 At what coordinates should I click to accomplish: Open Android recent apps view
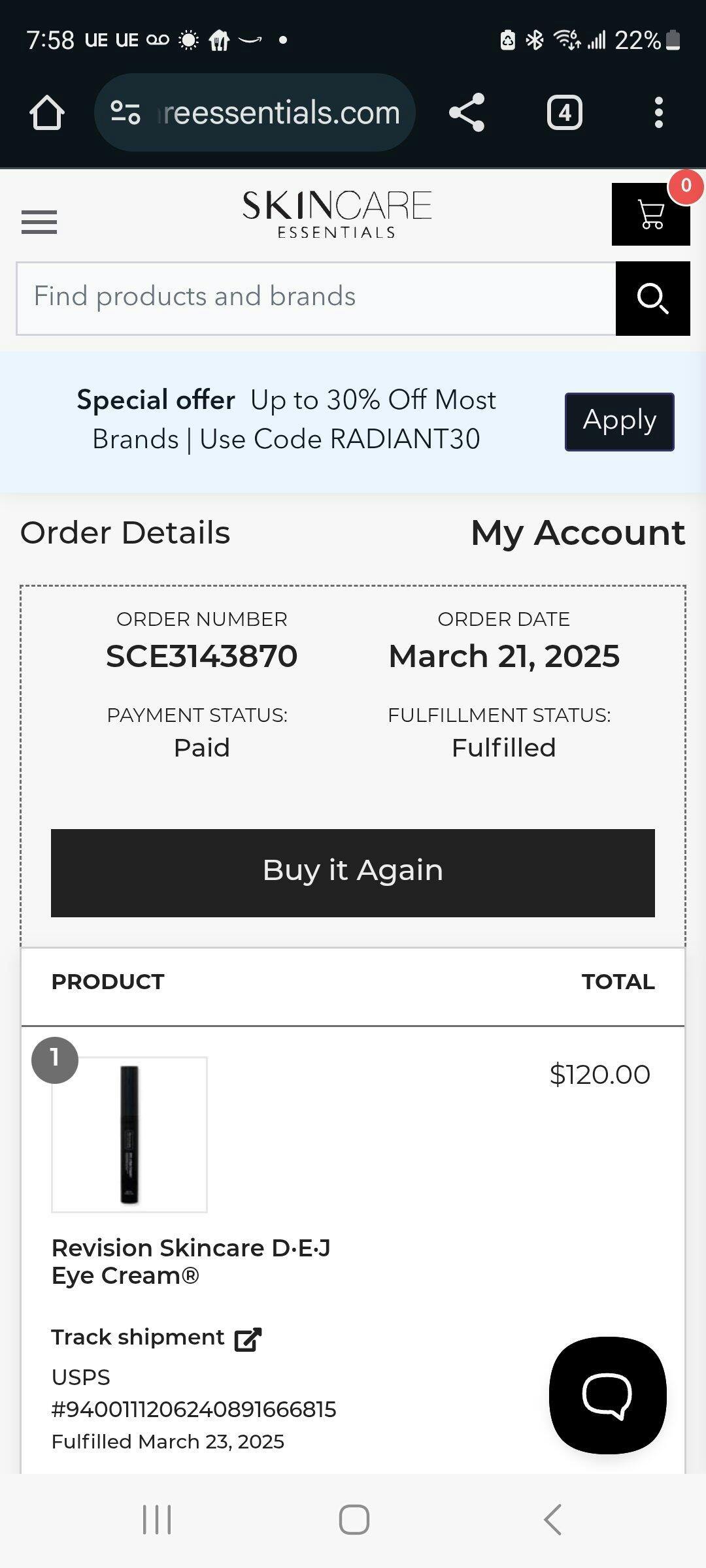(x=157, y=1519)
